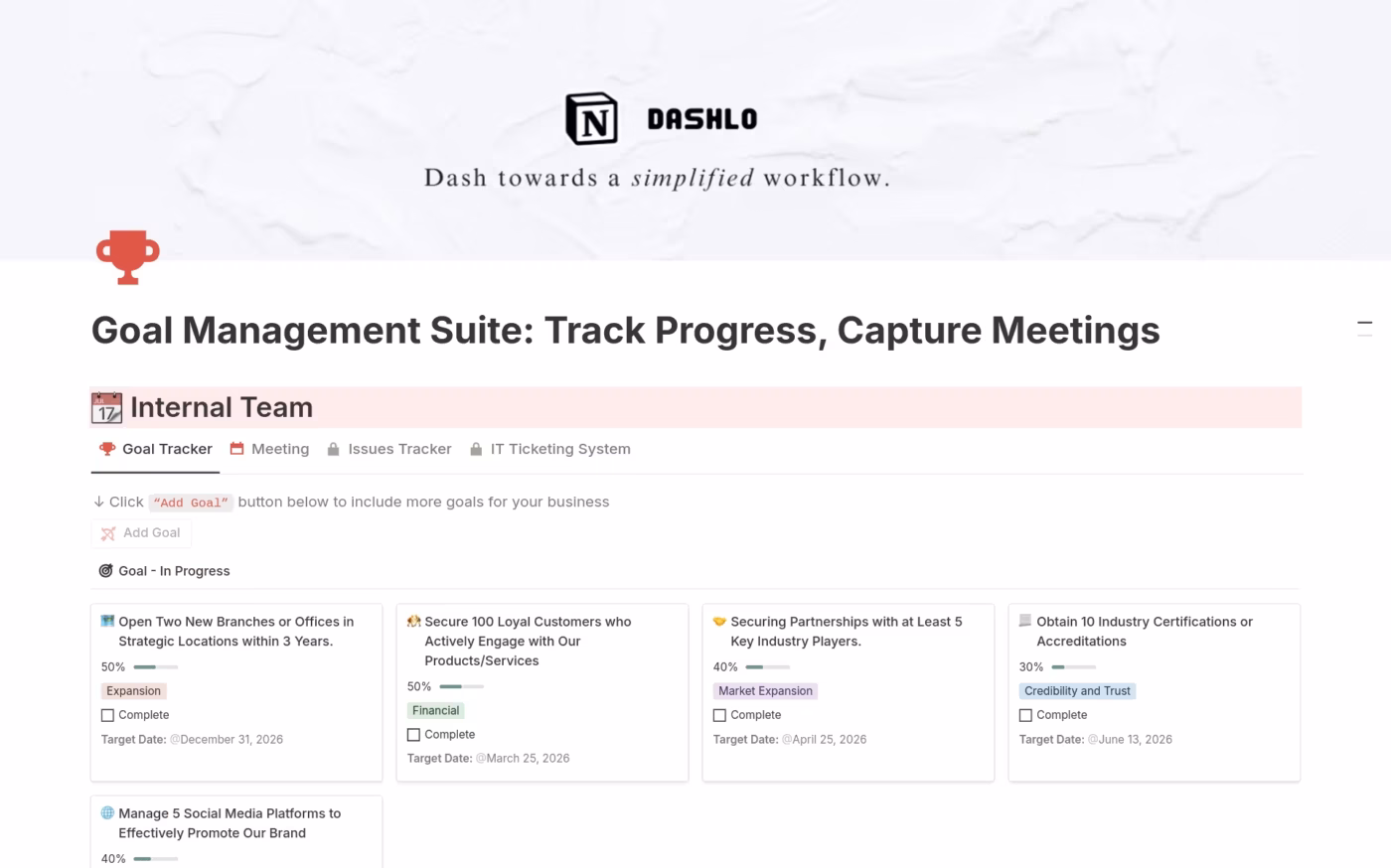Switch to the Goal Tracker tab
This screenshot has width=1391, height=868.
pyautogui.click(x=156, y=449)
